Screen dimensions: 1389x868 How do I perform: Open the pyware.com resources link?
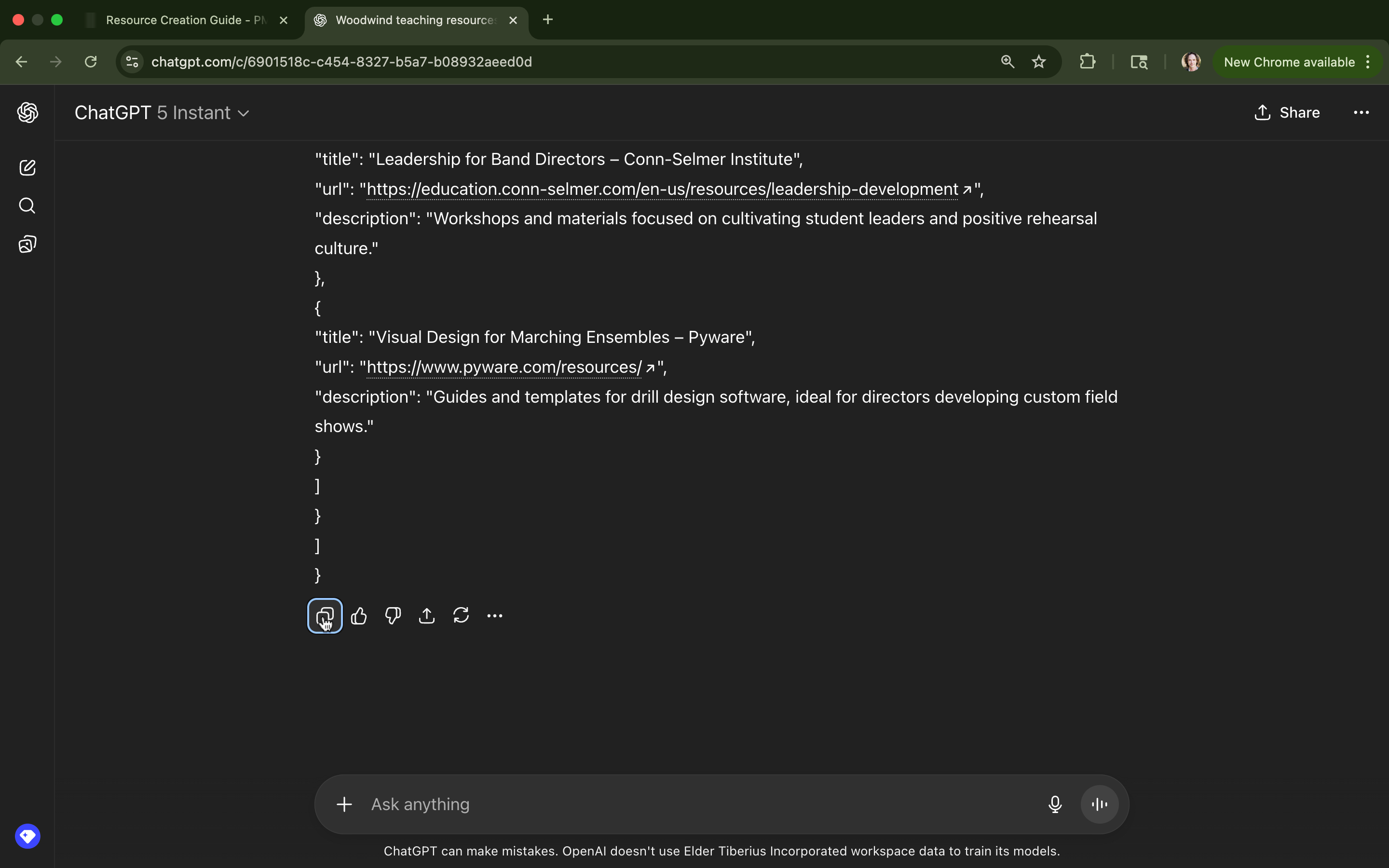pyautogui.click(x=504, y=367)
